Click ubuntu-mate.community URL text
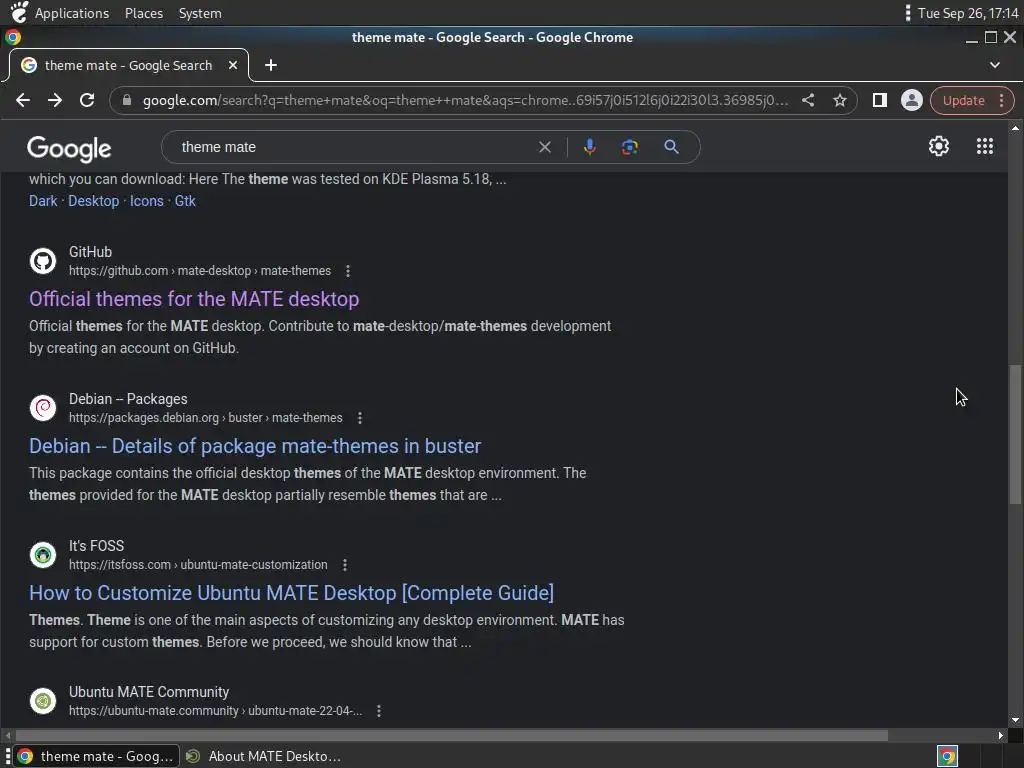The width and height of the screenshot is (1024, 768). (x=216, y=711)
